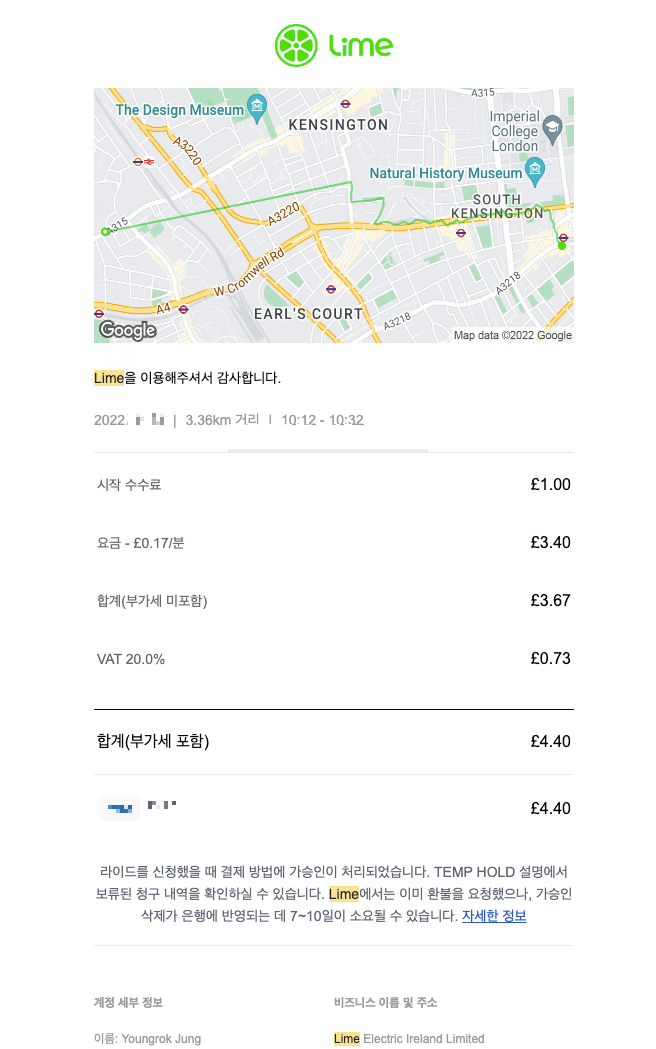The height and width of the screenshot is (1049, 656).
Task: Click the payment card icon
Action: pos(120,808)
